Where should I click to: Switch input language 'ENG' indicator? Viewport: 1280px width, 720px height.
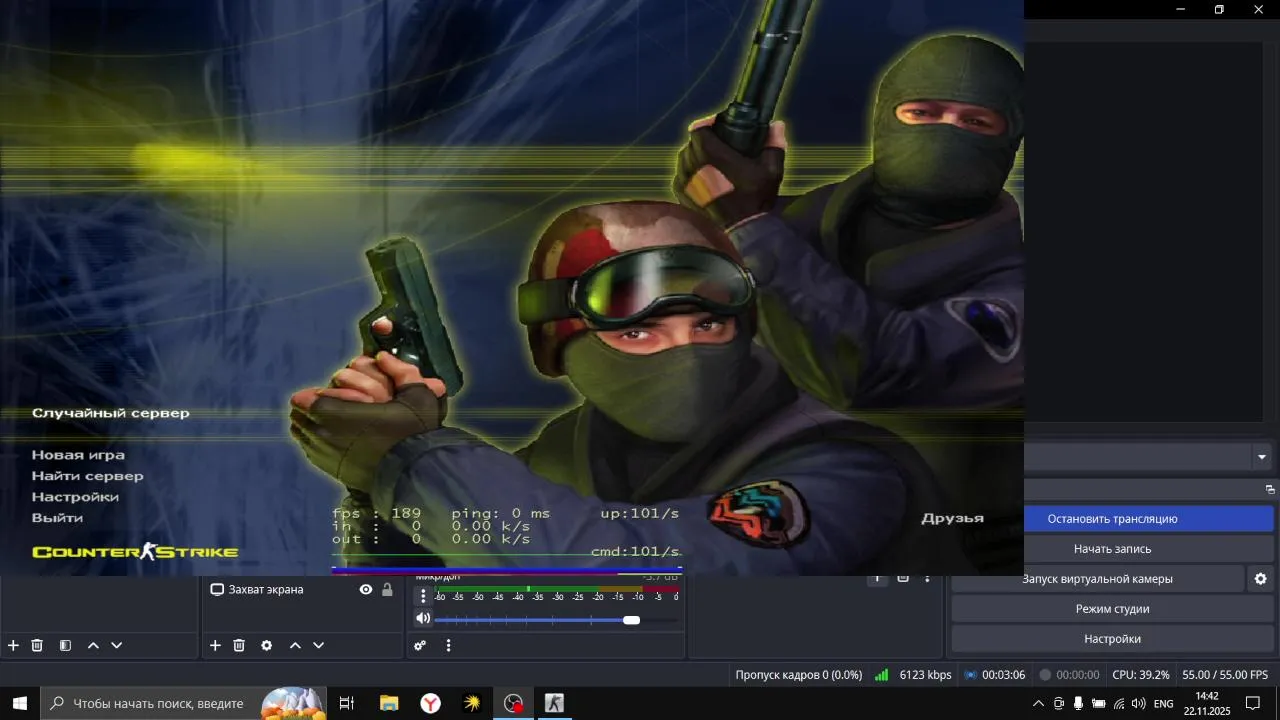tap(1163, 704)
